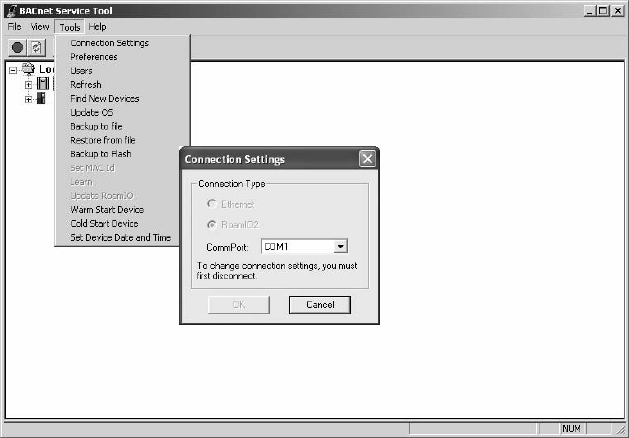The image size is (629, 438).
Task: Select the network root tree icon
Action: point(28,69)
